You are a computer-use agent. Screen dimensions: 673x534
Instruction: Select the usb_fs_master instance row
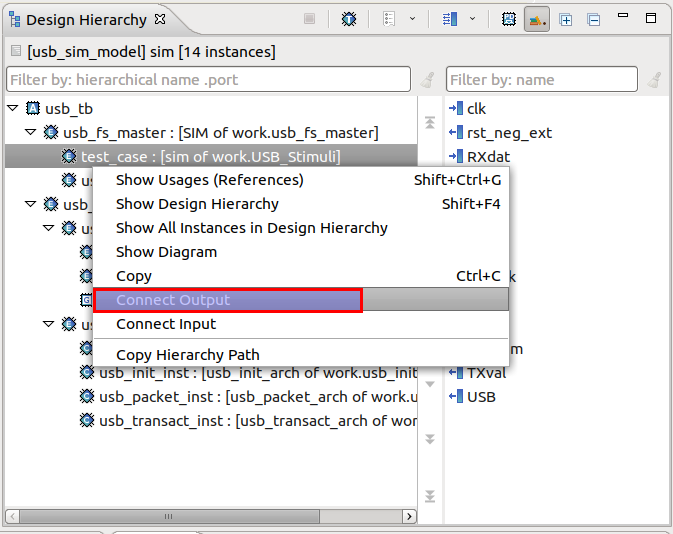click(x=221, y=133)
